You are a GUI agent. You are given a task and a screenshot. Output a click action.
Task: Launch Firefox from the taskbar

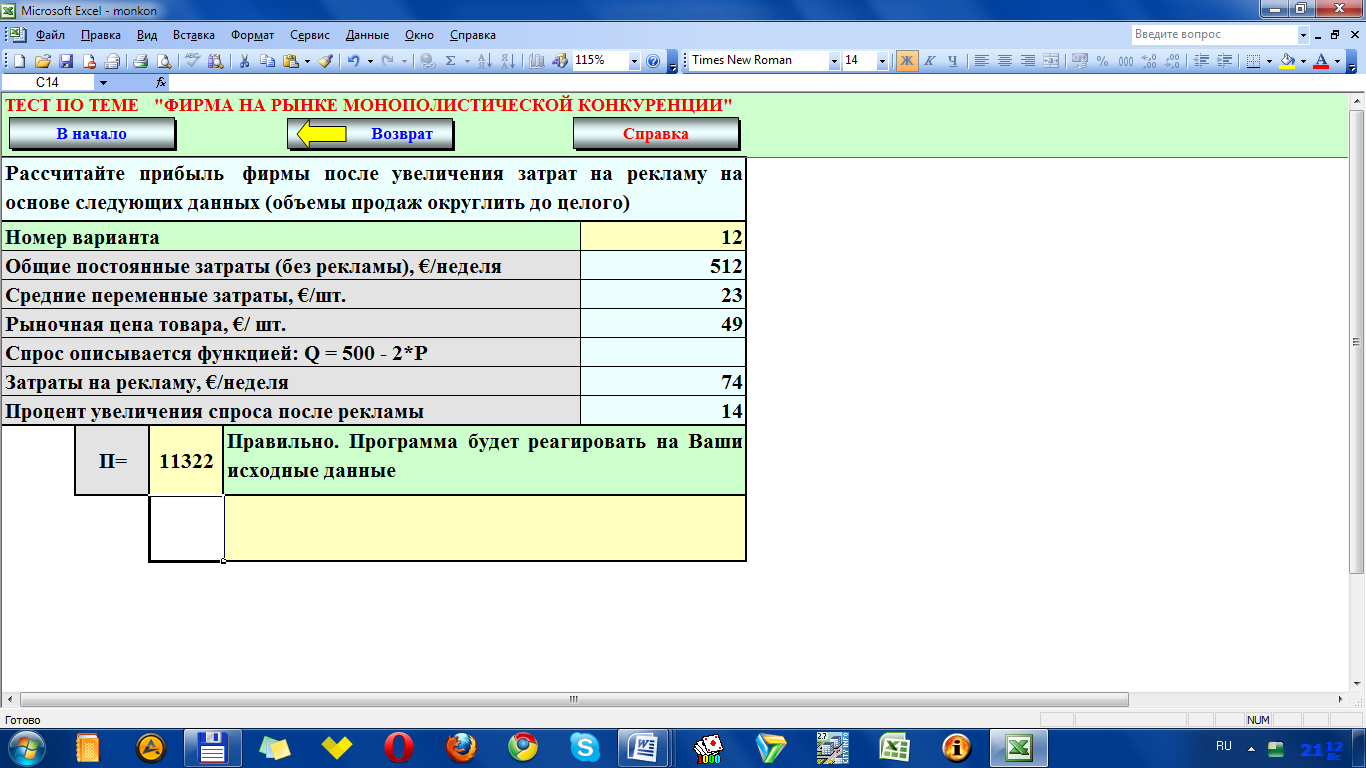(x=461, y=747)
